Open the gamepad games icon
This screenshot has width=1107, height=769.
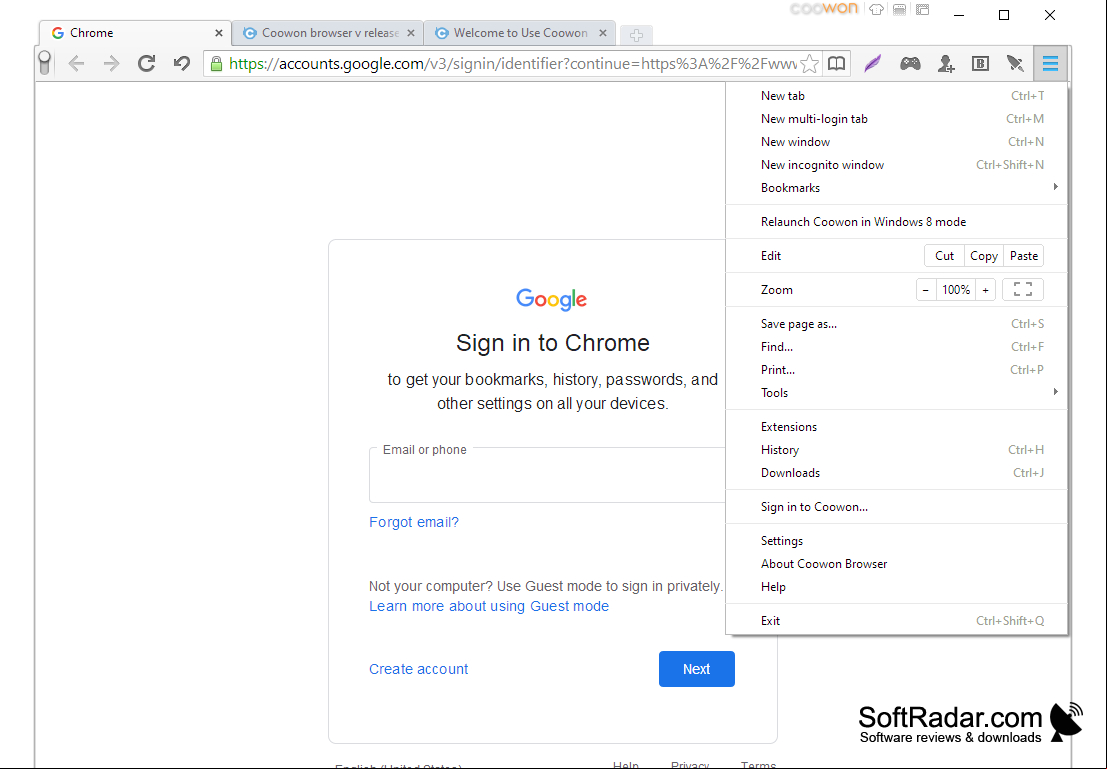click(910, 64)
